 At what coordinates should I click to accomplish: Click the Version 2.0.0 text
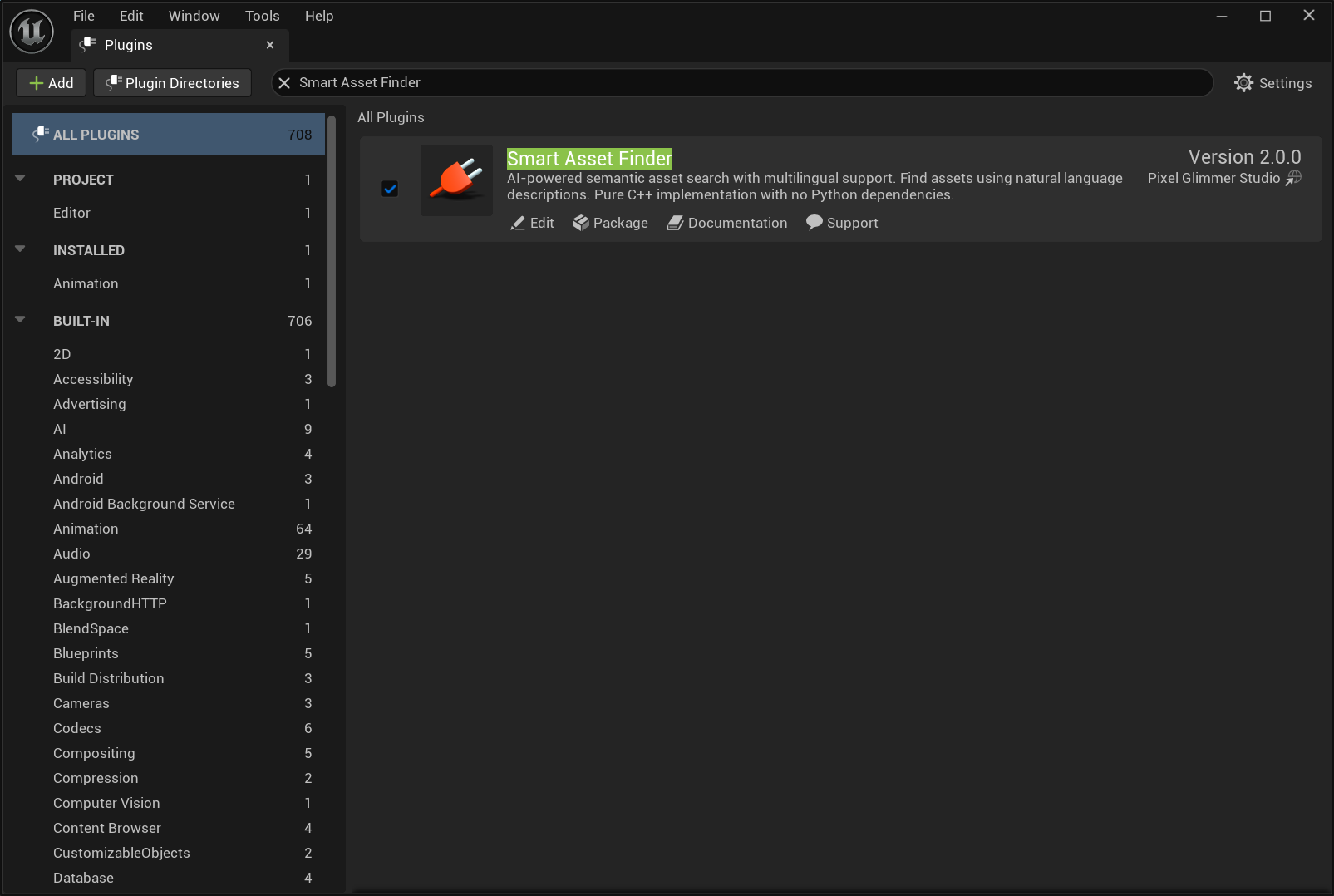1244,157
